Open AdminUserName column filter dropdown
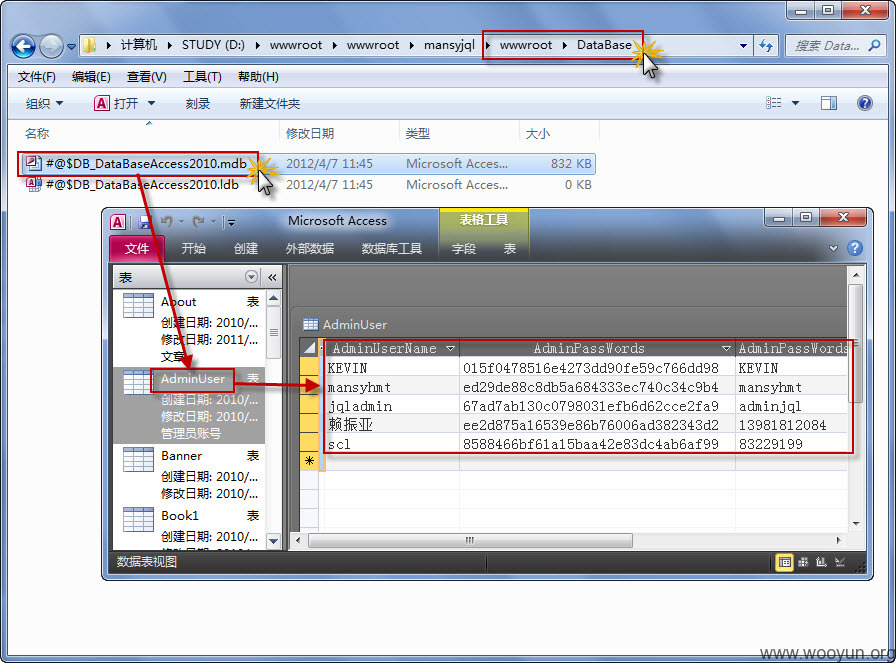The width and height of the screenshot is (896, 663). click(450, 348)
